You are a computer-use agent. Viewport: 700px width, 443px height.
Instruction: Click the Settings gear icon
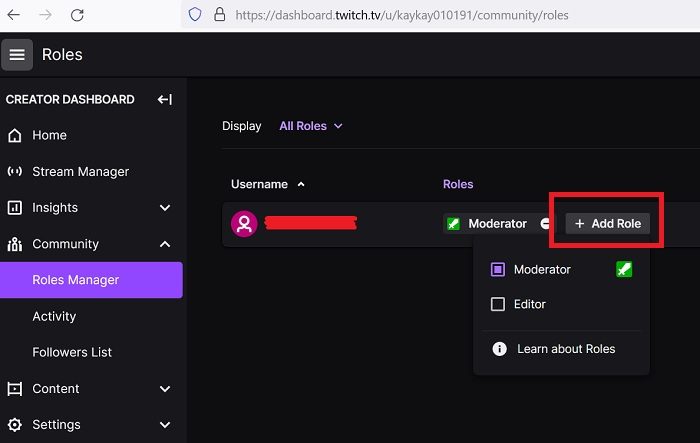(14, 425)
